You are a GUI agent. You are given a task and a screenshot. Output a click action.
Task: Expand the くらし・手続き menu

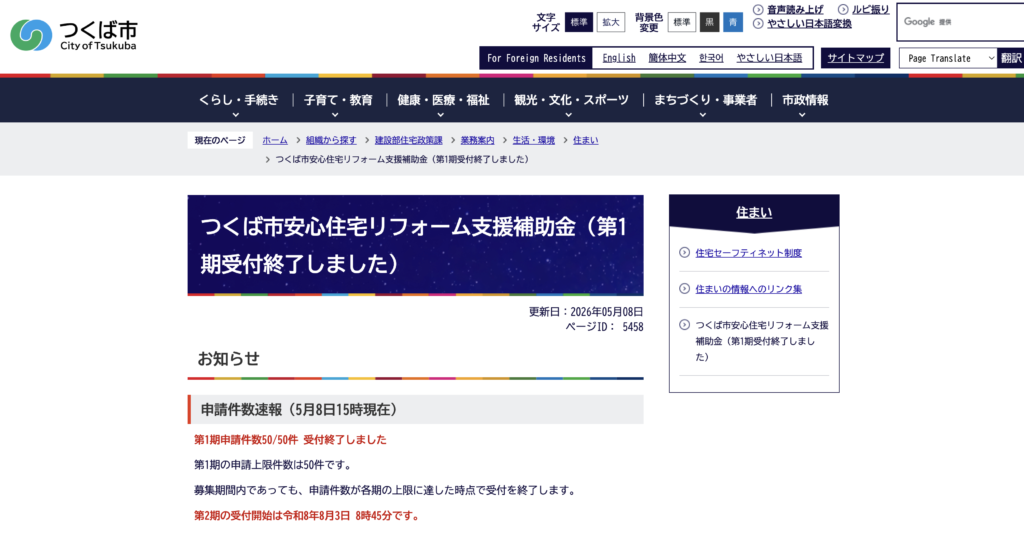[x=238, y=100]
